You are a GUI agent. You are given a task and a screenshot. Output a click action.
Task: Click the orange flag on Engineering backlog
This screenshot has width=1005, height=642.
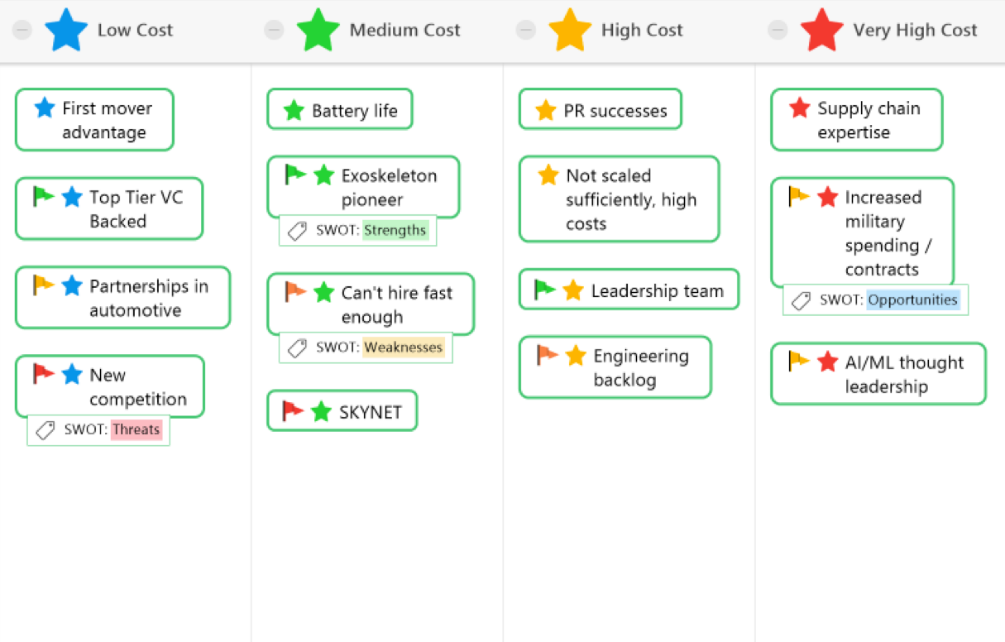[547, 354]
